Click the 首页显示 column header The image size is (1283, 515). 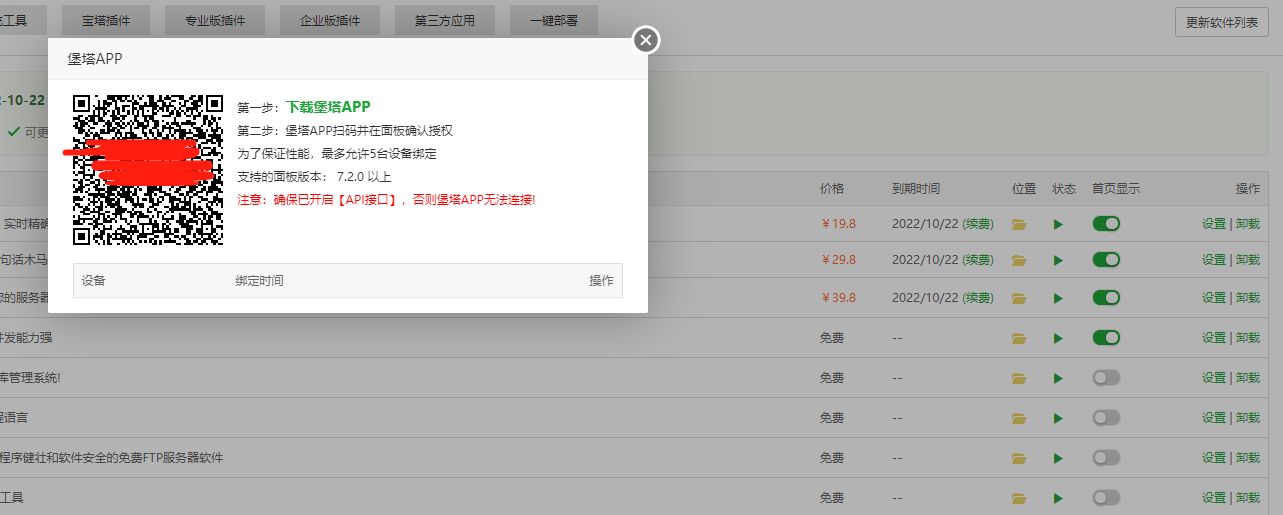1116,189
